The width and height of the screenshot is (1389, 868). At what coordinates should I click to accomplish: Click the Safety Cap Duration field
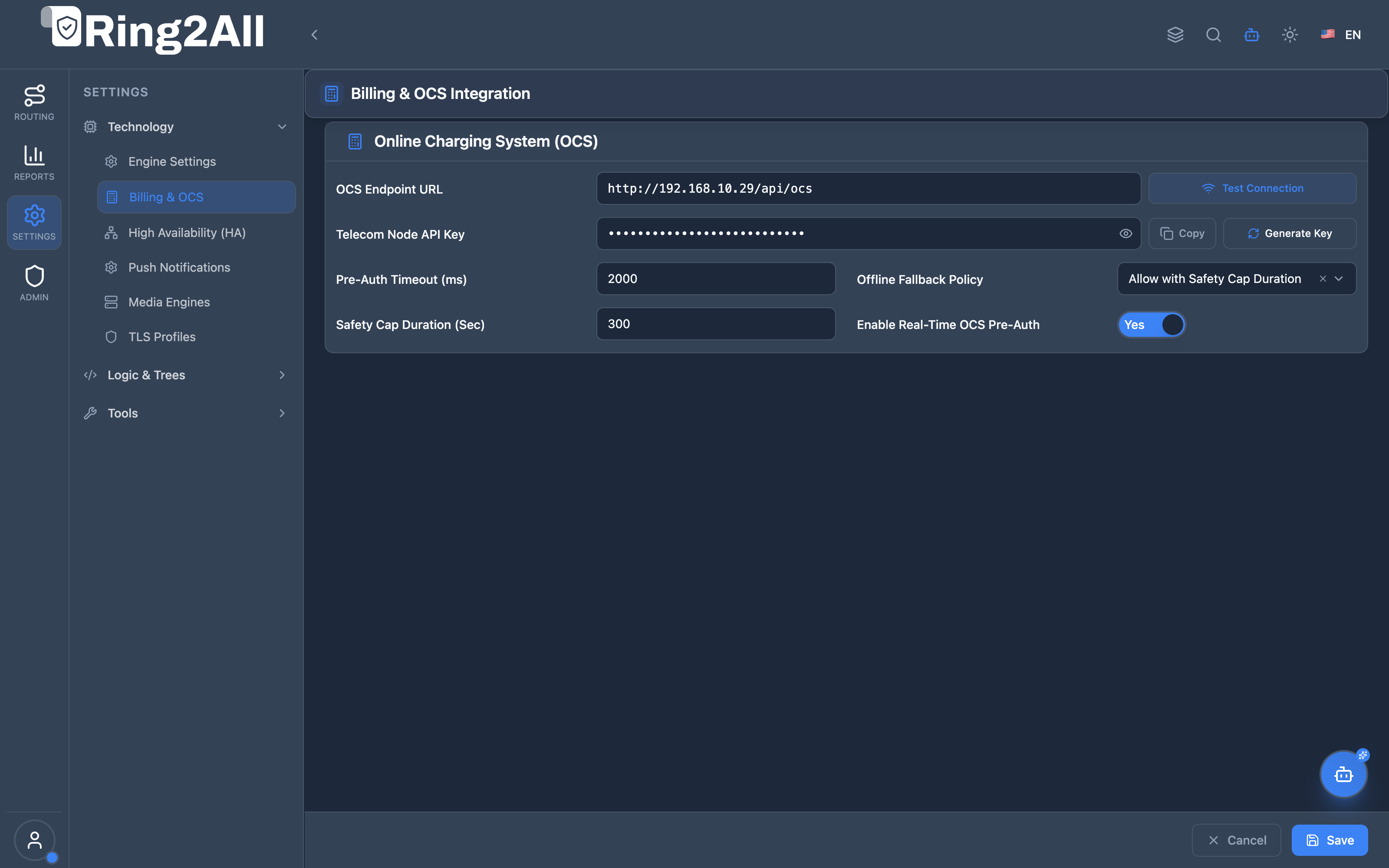pos(715,324)
